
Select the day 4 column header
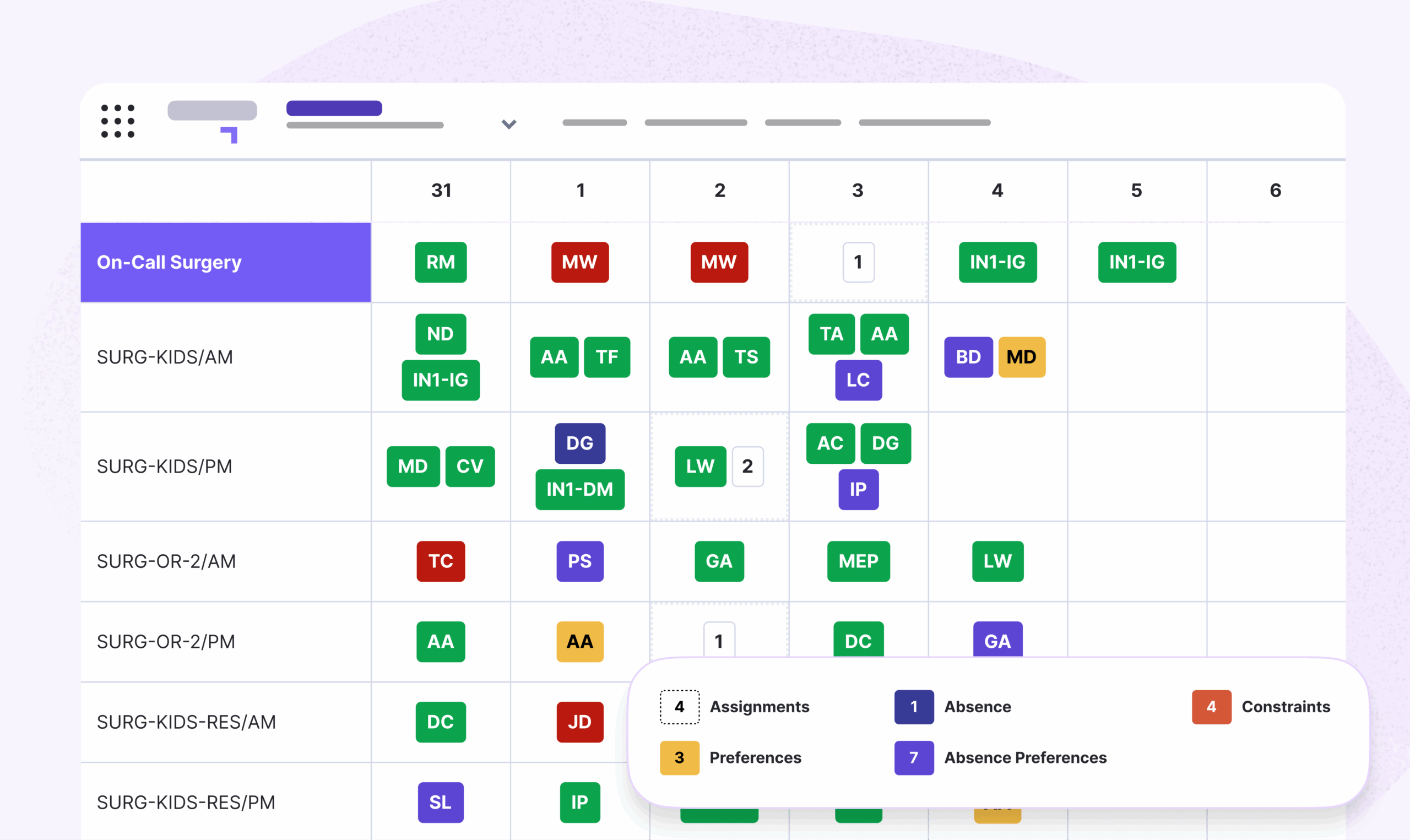[997, 190]
